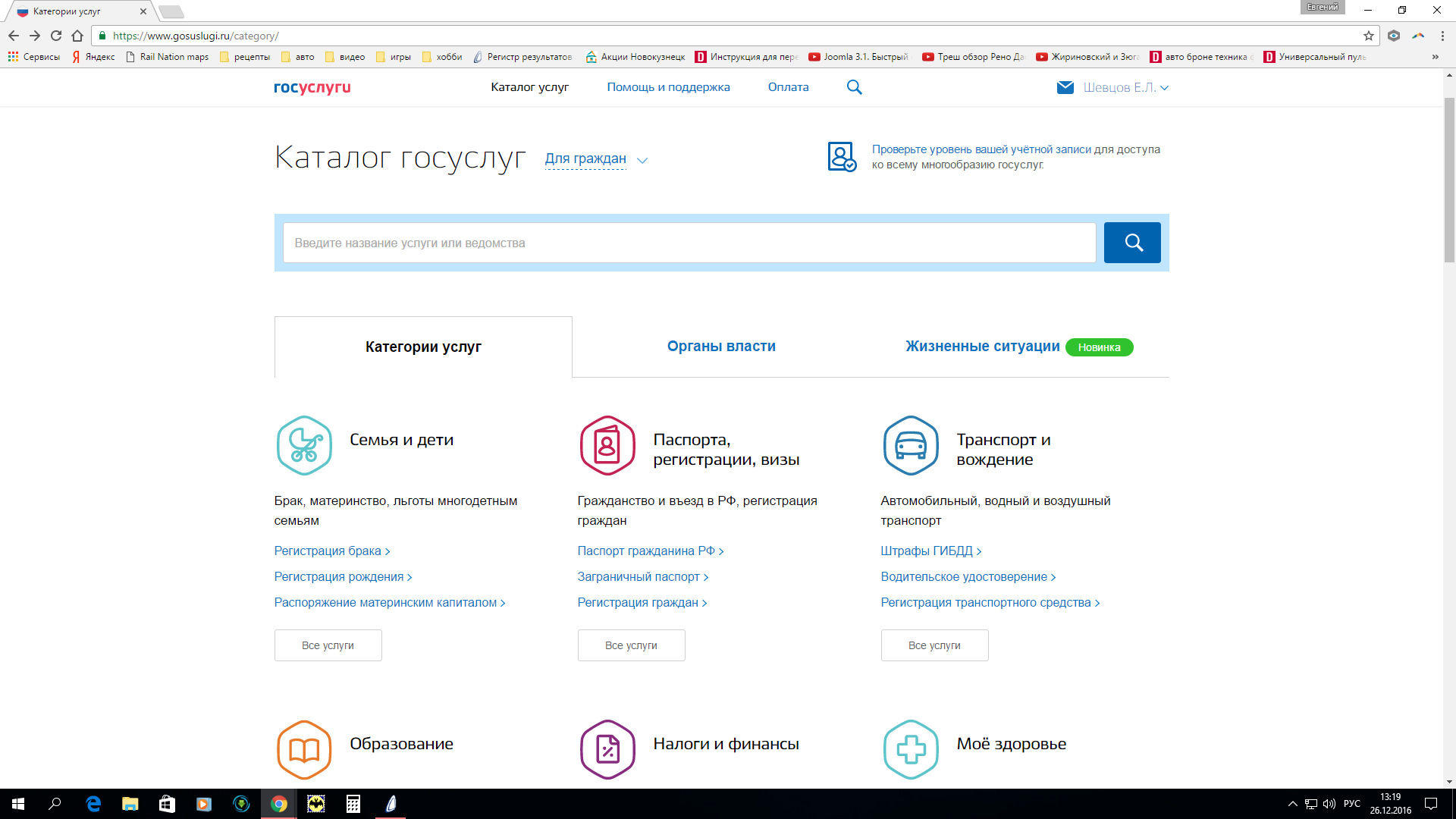Click Штрафы ГИБДД link
The height and width of the screenshot is (819, 1456).
(x=928, y=550)
